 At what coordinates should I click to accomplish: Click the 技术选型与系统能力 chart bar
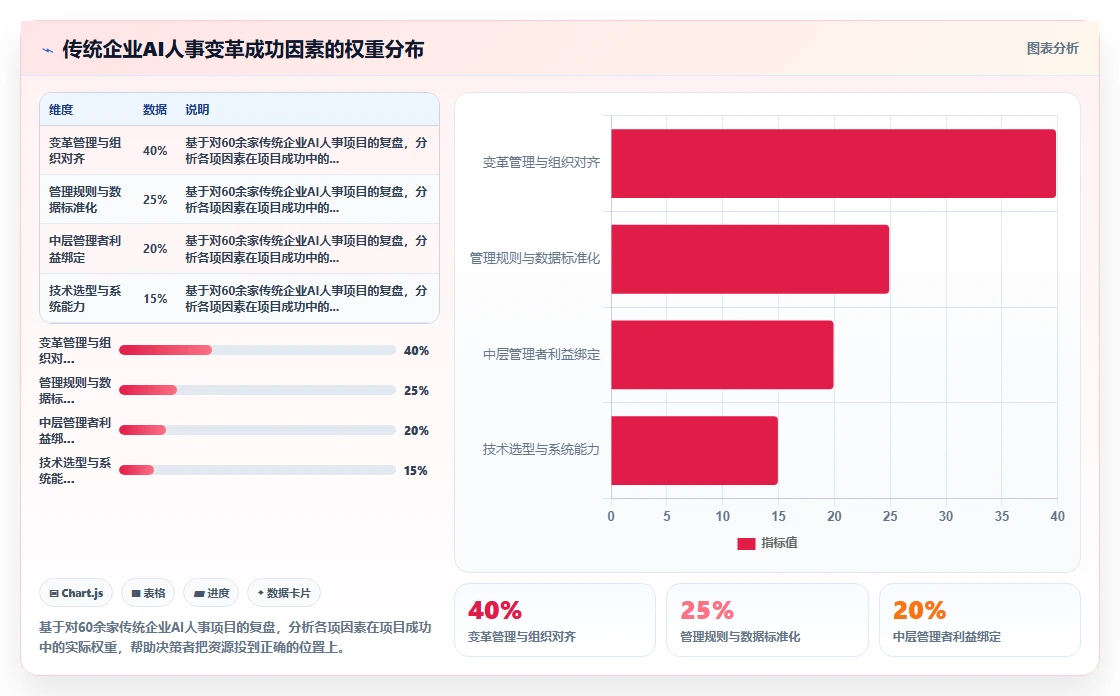click(x=694, y=451)
